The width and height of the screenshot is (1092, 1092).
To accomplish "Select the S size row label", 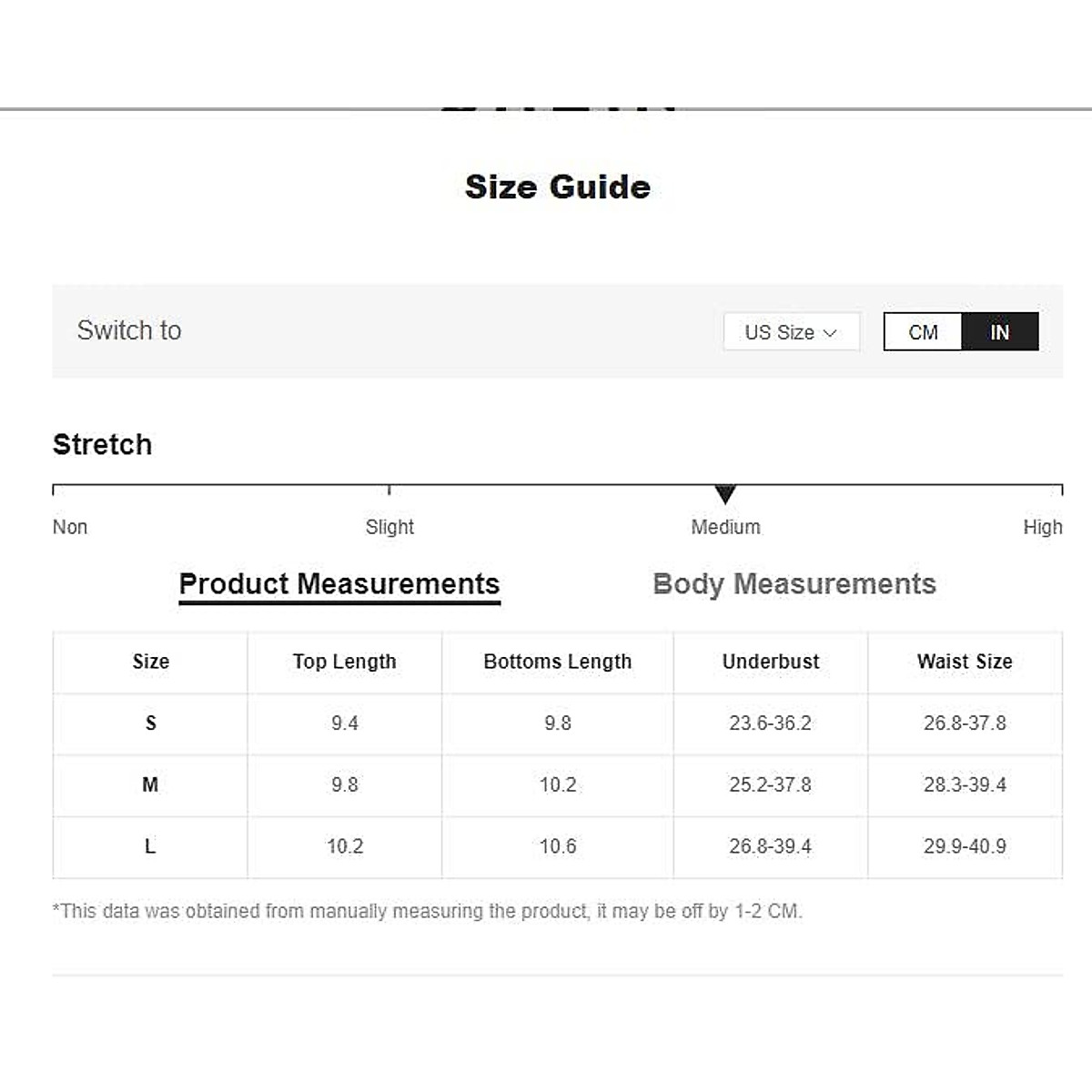I will pos(151,723).
